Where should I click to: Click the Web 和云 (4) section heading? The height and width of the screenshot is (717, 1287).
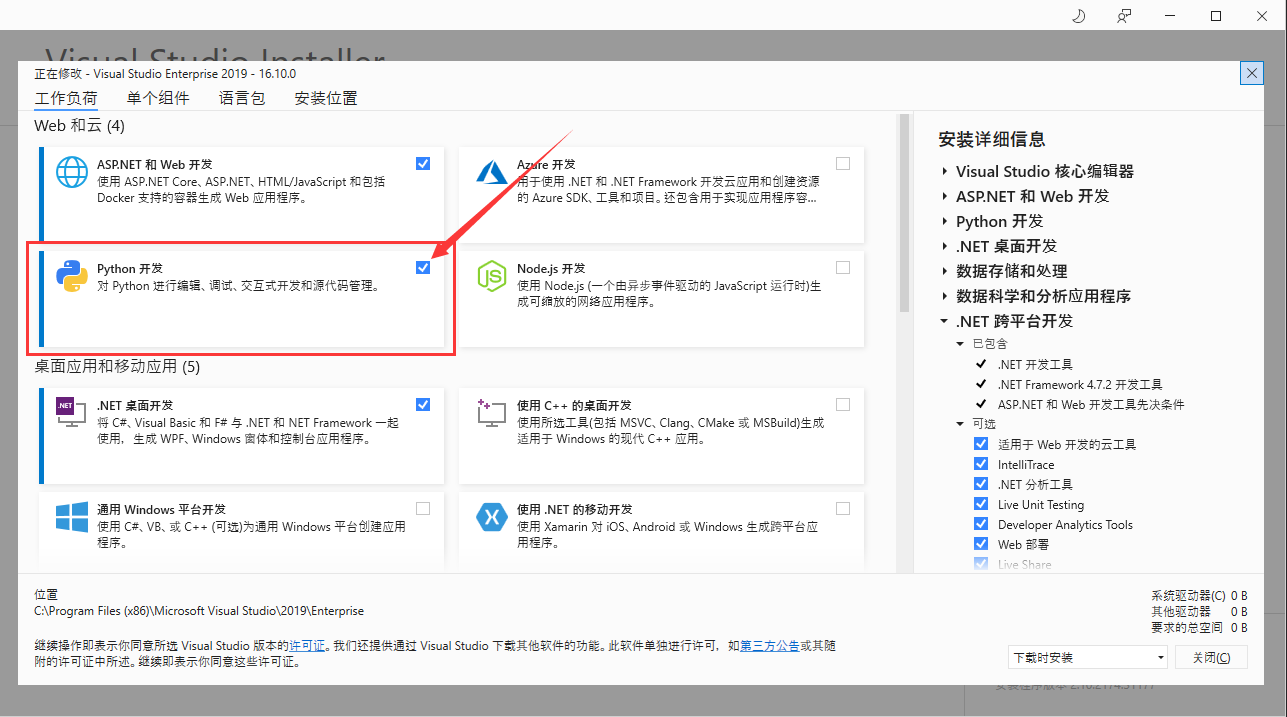80,126
